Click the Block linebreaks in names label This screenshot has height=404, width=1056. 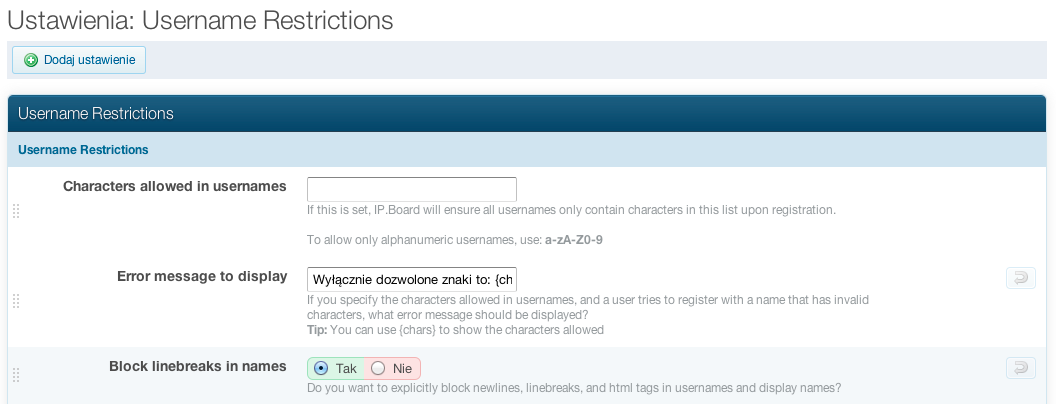click(x=198, y=366)
